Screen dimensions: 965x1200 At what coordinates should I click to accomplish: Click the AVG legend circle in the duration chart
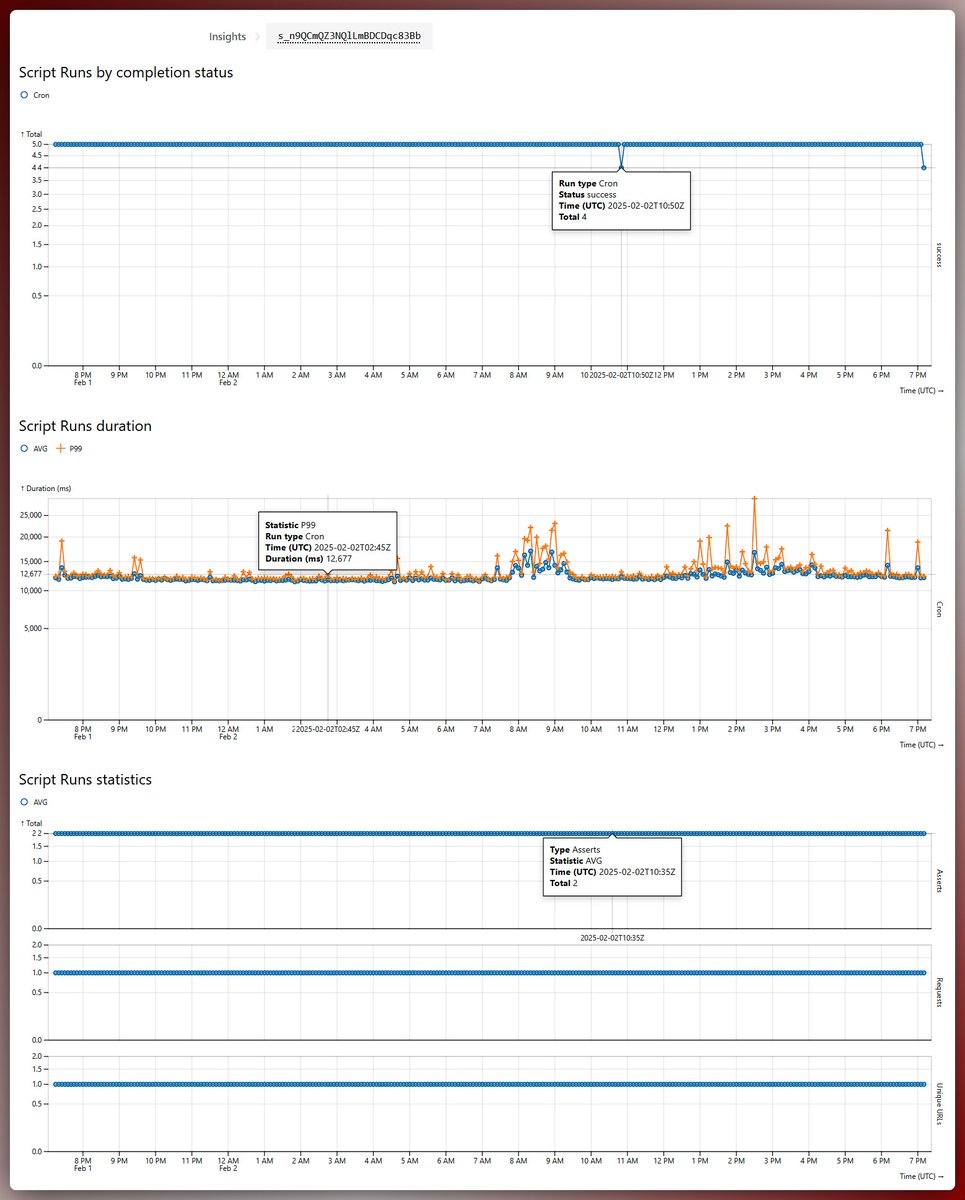point(25,449)
